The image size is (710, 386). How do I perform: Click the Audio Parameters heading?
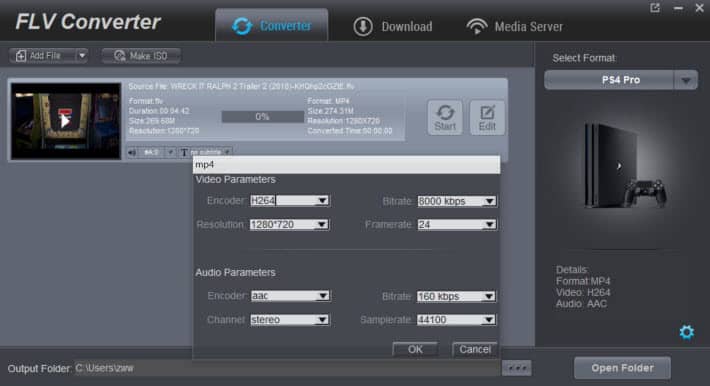pos(235,272)
